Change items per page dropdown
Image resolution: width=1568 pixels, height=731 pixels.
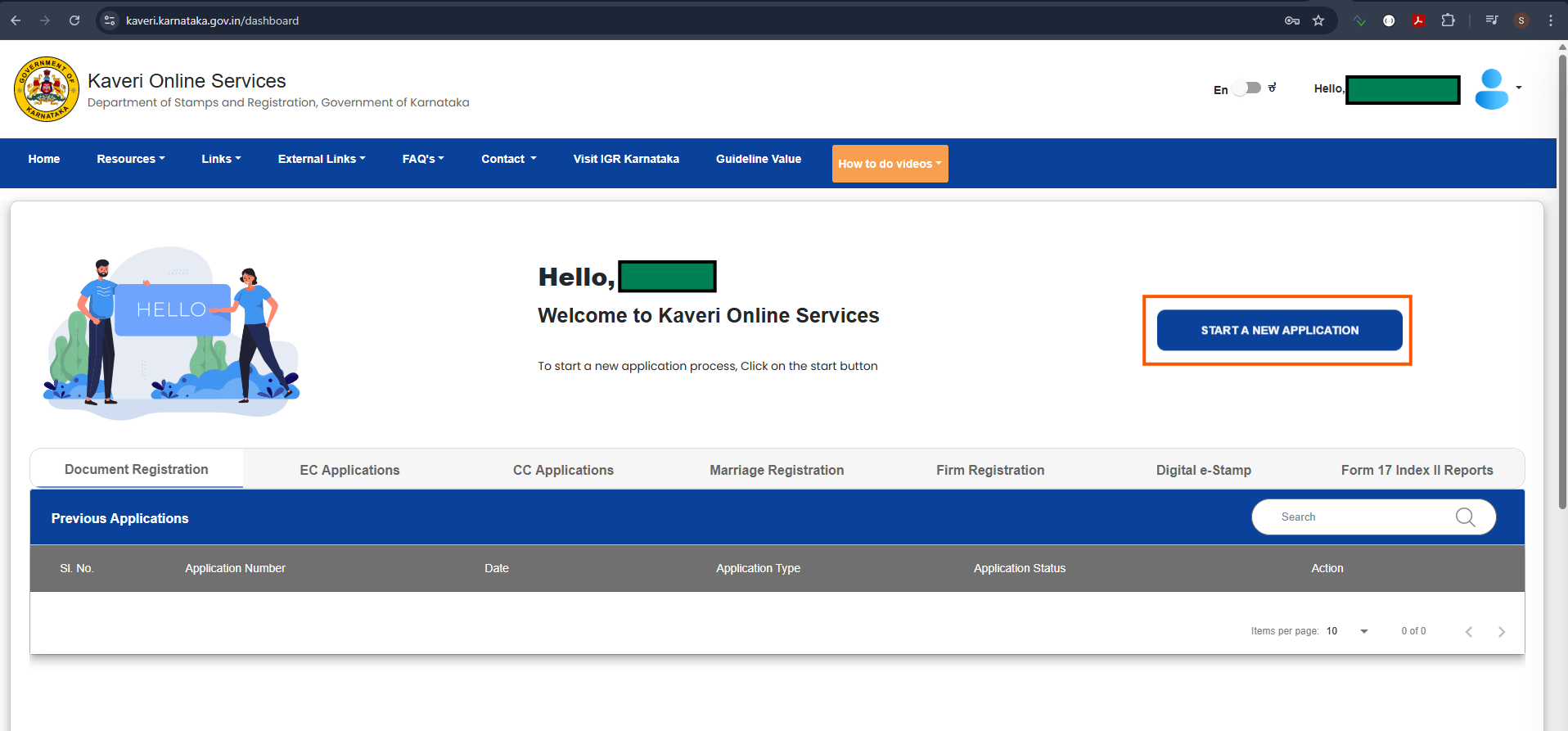[x=1347, y=631]
